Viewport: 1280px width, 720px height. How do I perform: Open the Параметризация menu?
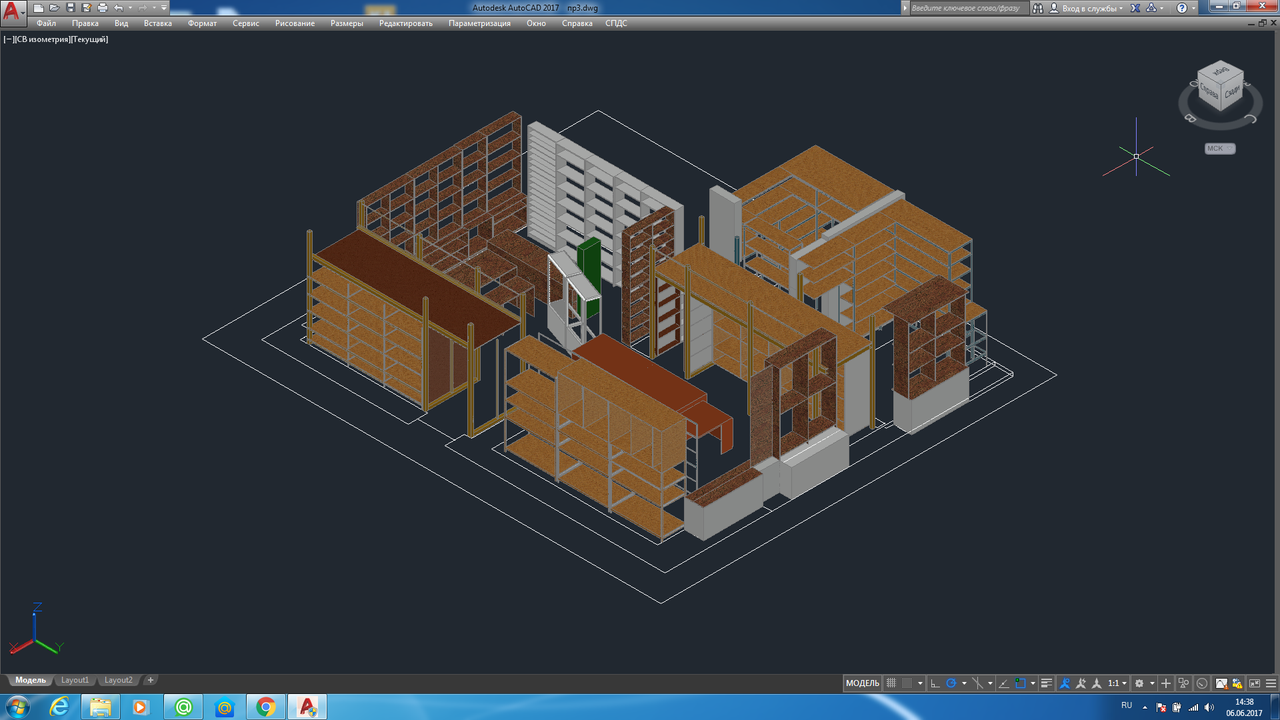click(x=480, y=23)
